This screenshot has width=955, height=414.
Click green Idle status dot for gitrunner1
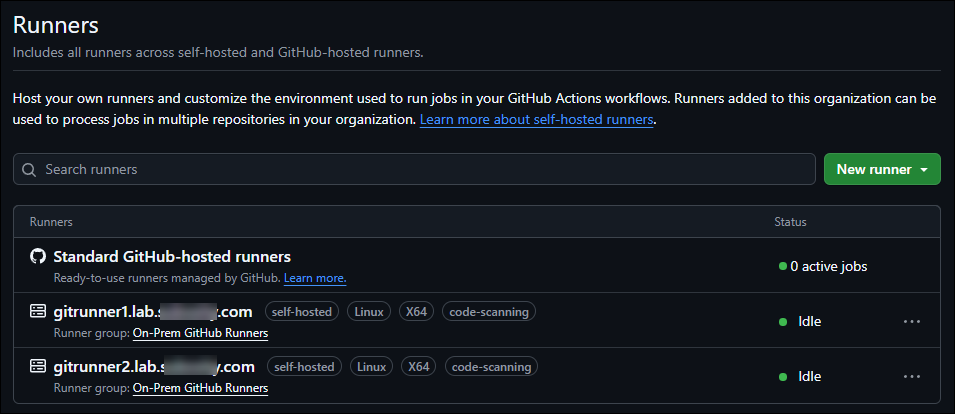[783, 322]
